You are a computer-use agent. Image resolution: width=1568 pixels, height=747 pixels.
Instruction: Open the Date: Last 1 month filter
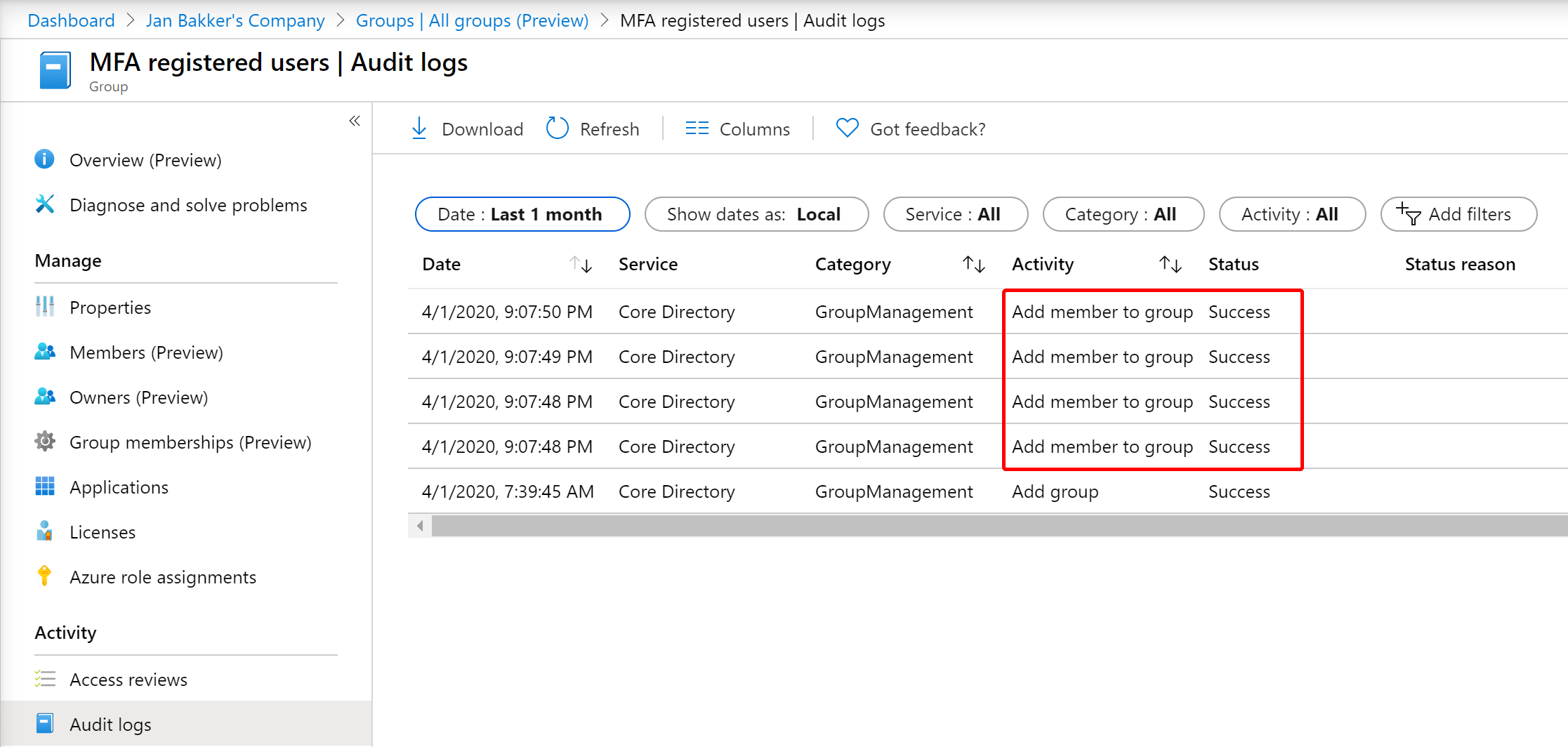[522, 214]
